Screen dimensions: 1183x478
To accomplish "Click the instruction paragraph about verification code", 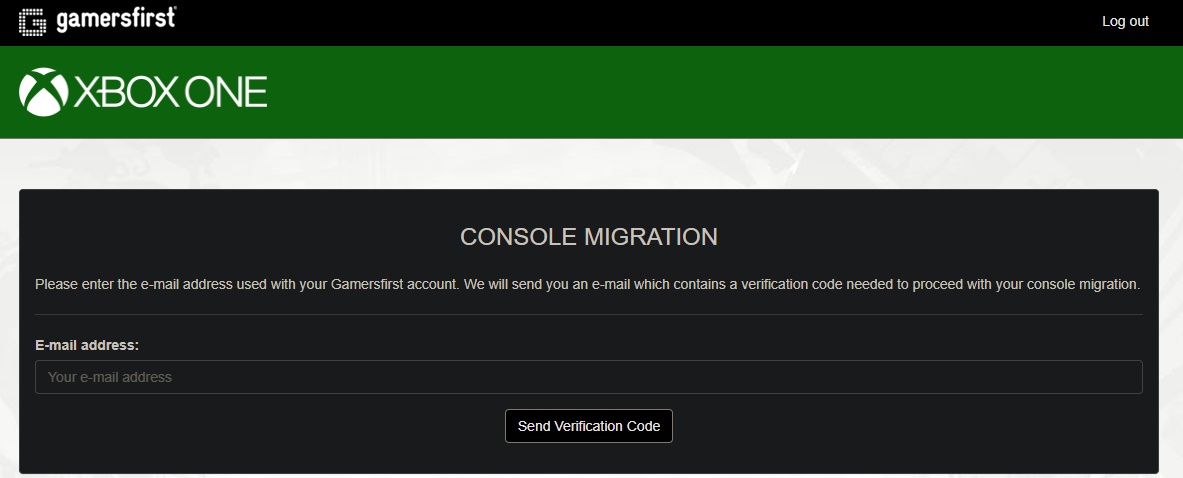I will tap(587, 285).
